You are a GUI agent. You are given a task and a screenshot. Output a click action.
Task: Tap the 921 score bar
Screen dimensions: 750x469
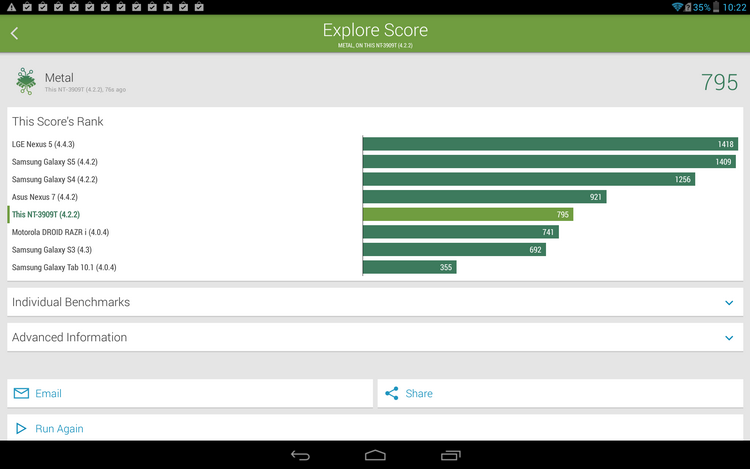tap(485, 196)
